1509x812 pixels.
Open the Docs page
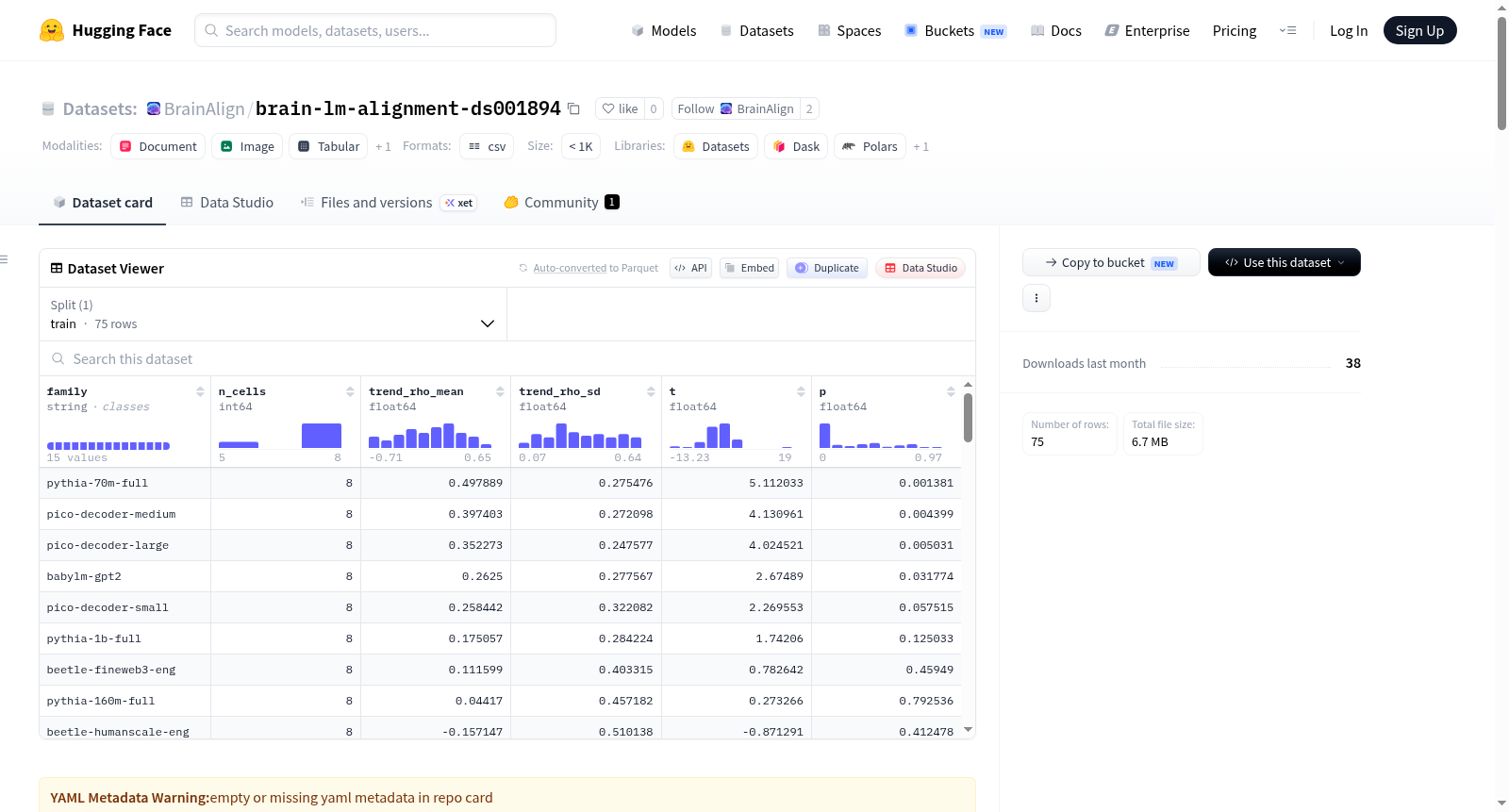(x=1056, y=31)
